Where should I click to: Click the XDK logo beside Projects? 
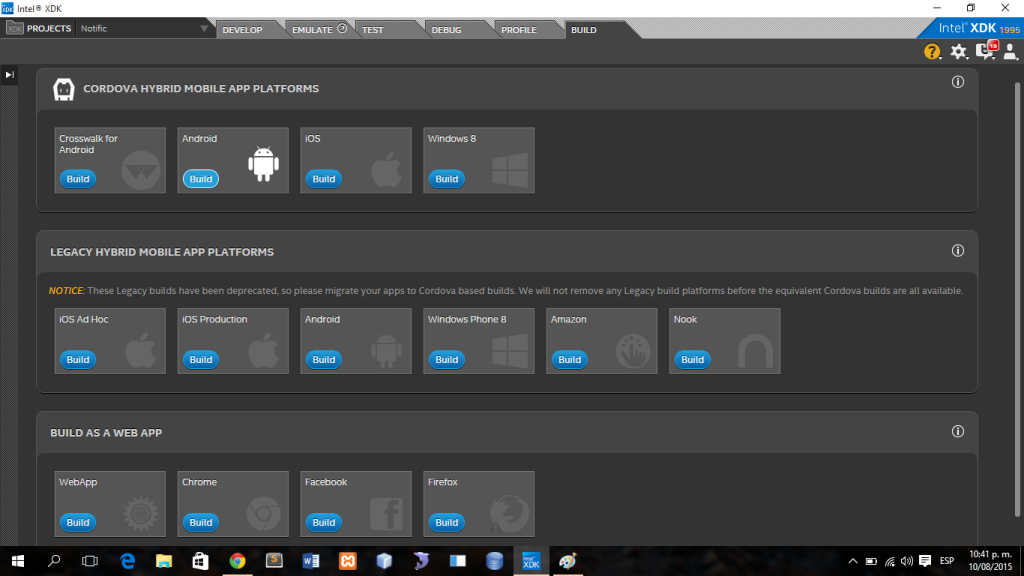(14, 29)
